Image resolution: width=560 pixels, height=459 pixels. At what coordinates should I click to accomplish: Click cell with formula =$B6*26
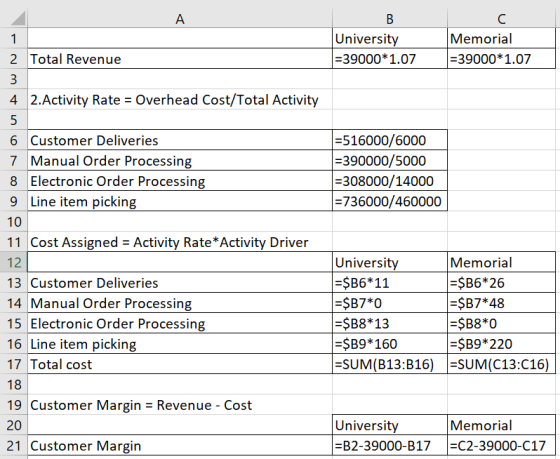pyautogui.click(x=501, y=283)
